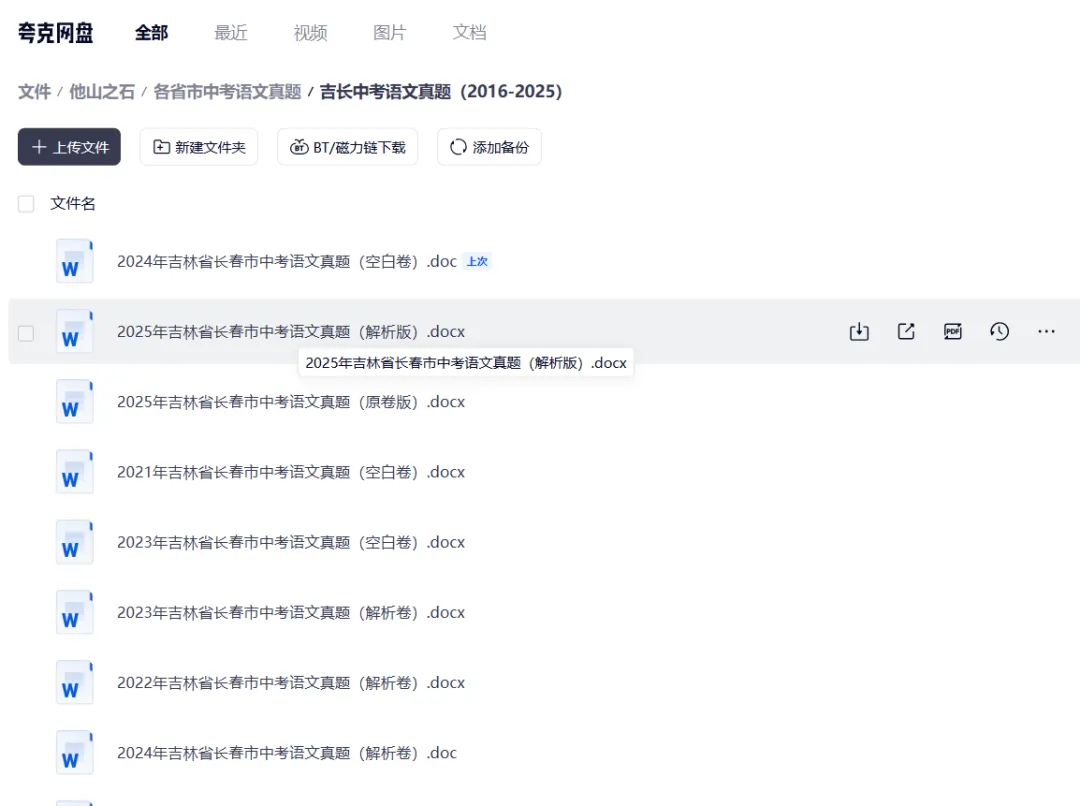Viewport: 1080px width, 806px height.
Task: Download the 2025 解析版 docx file
Action: (859, 331)
